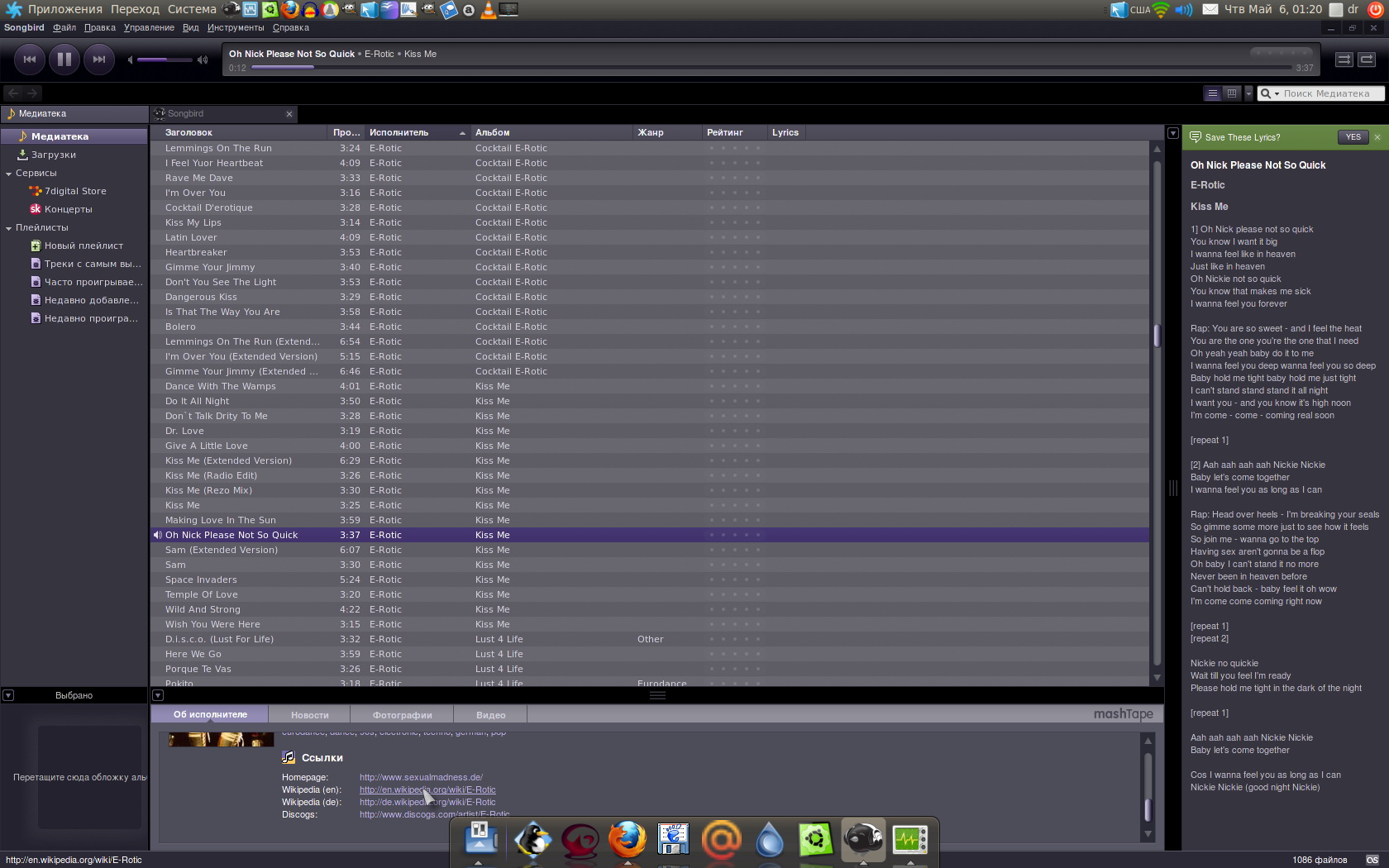Sort by Исполнитель column header

tap(418, 132)
